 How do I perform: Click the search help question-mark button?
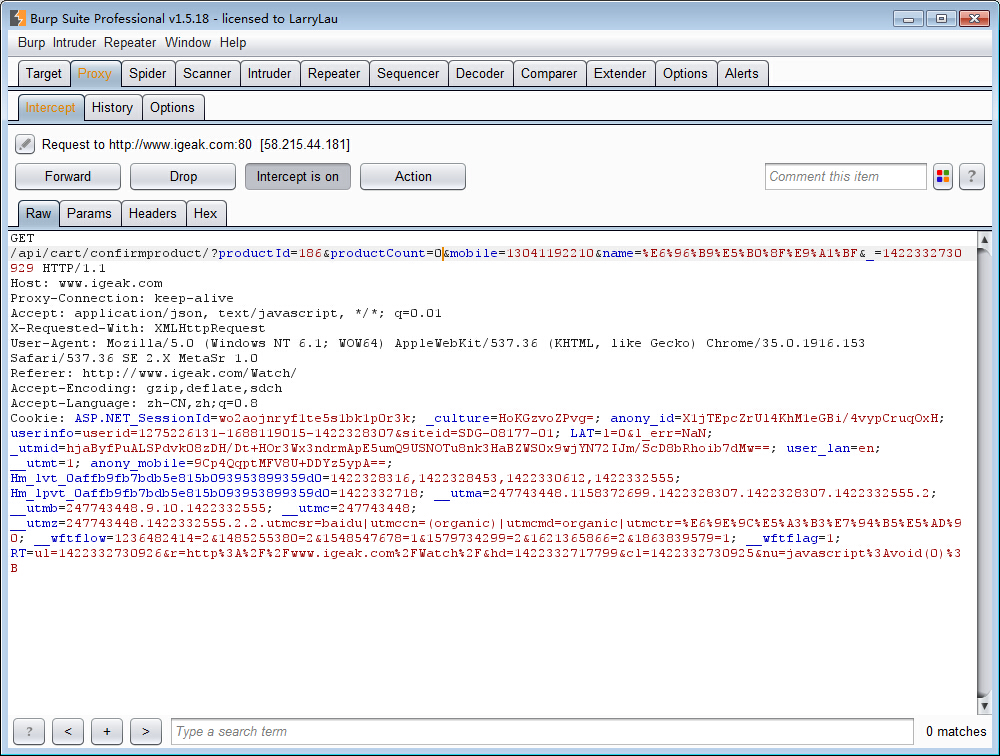pyautogui.click(x=29, y=732)
